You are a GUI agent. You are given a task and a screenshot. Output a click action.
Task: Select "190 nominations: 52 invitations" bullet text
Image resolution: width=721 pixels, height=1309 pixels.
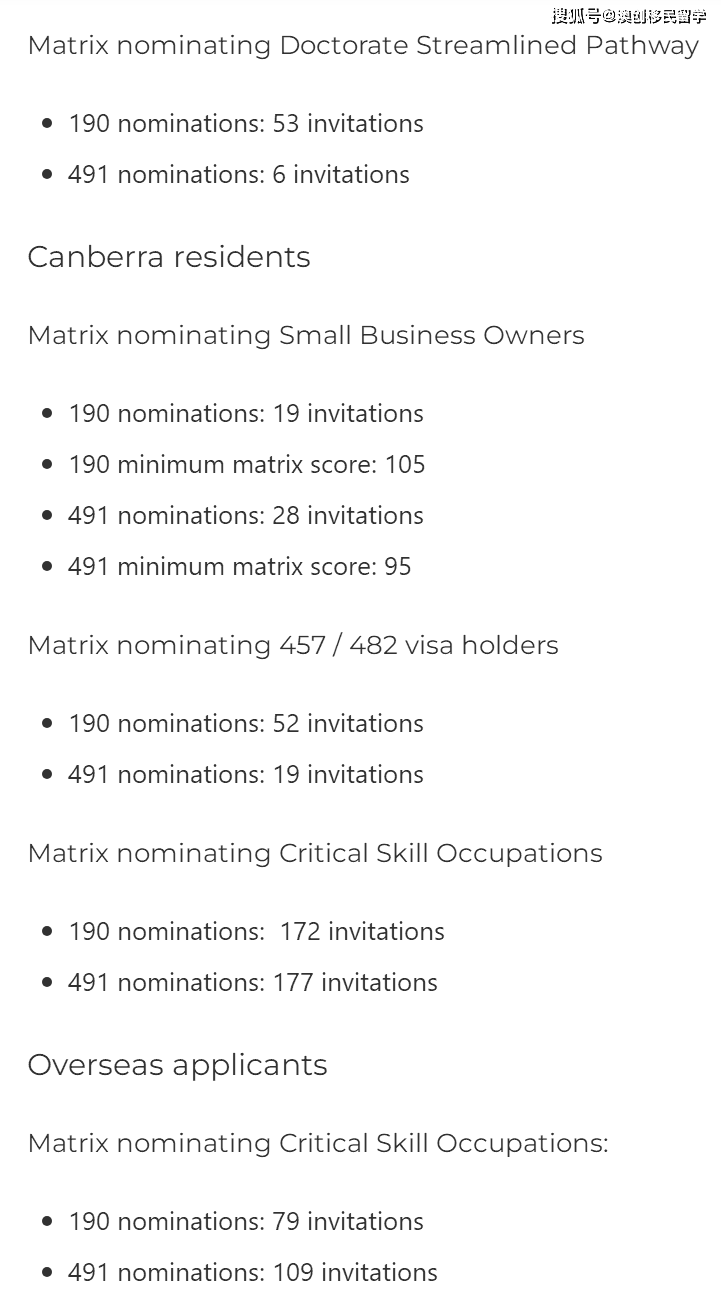tap(246, 724)
